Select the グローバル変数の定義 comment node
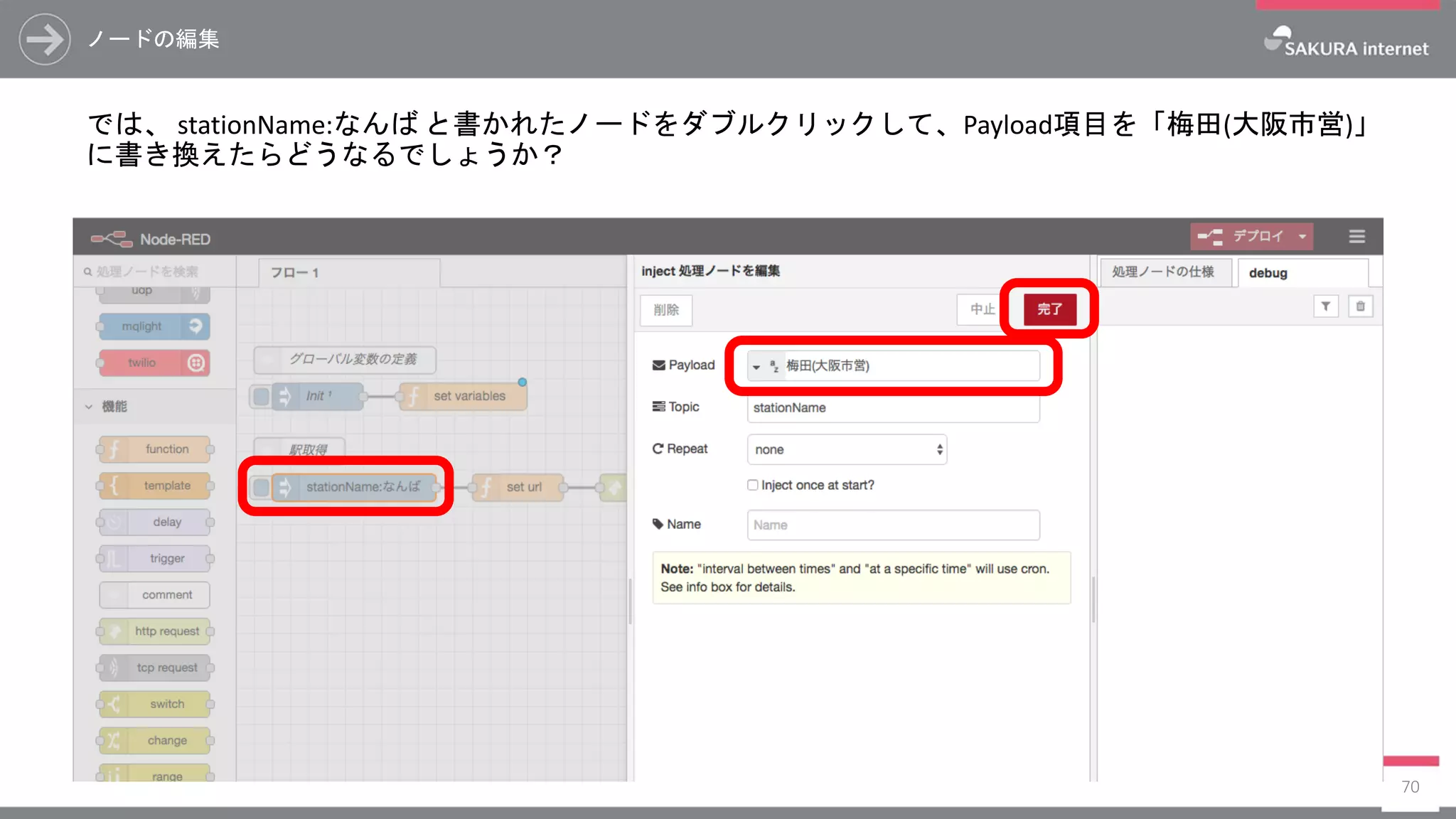 (345, 360)
